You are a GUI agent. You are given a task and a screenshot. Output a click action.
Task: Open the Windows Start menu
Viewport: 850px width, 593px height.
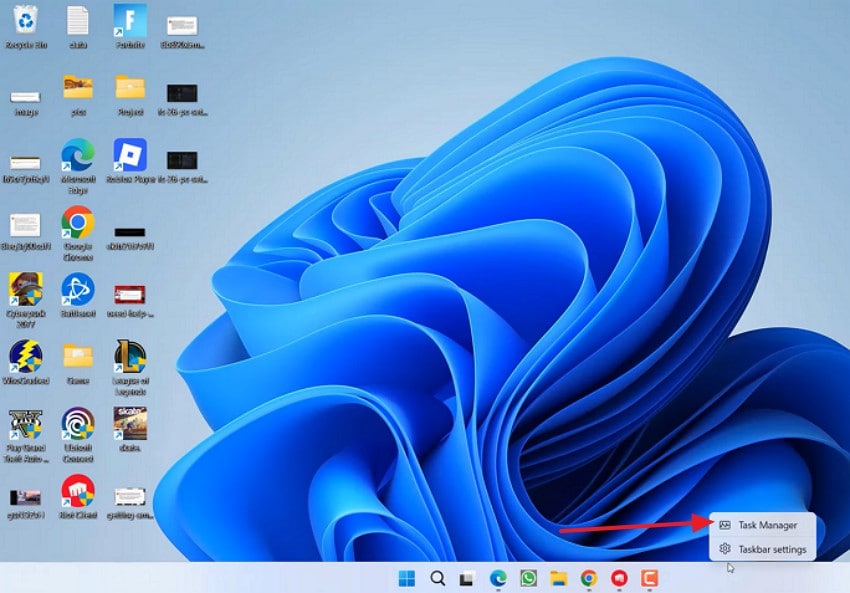[407, 578]
